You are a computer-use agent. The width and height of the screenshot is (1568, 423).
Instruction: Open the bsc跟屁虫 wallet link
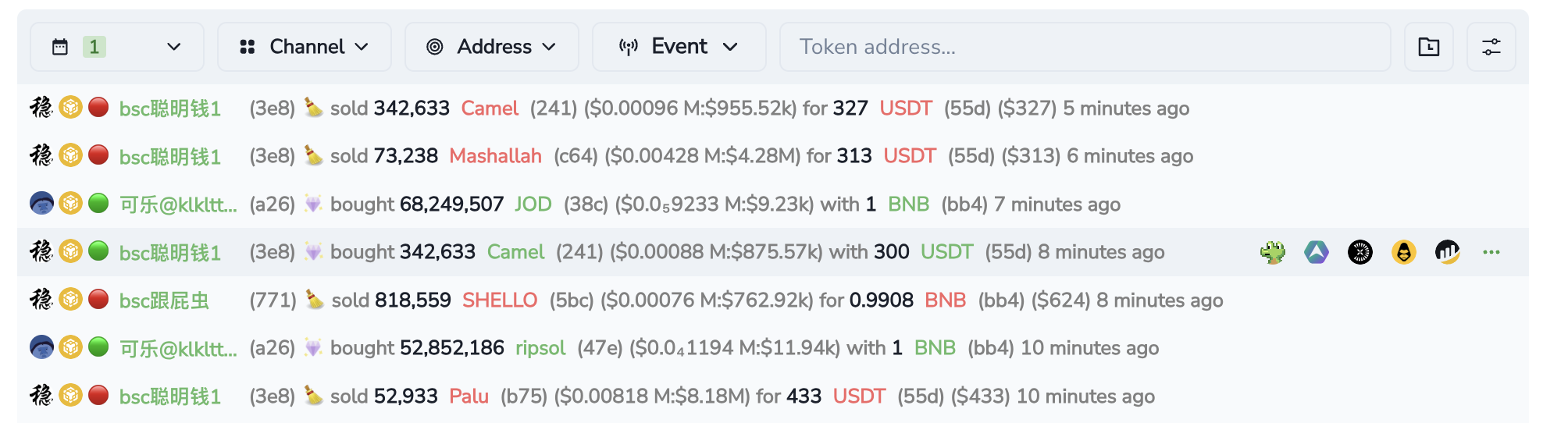[x=164, y=300]
